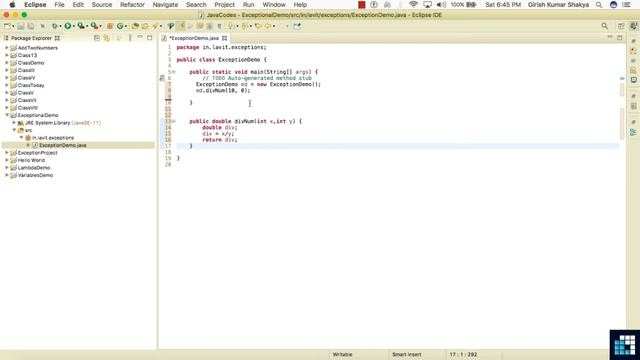Select the ClassToday project
This screenshot has width=640, height=360.
point(31,85)
